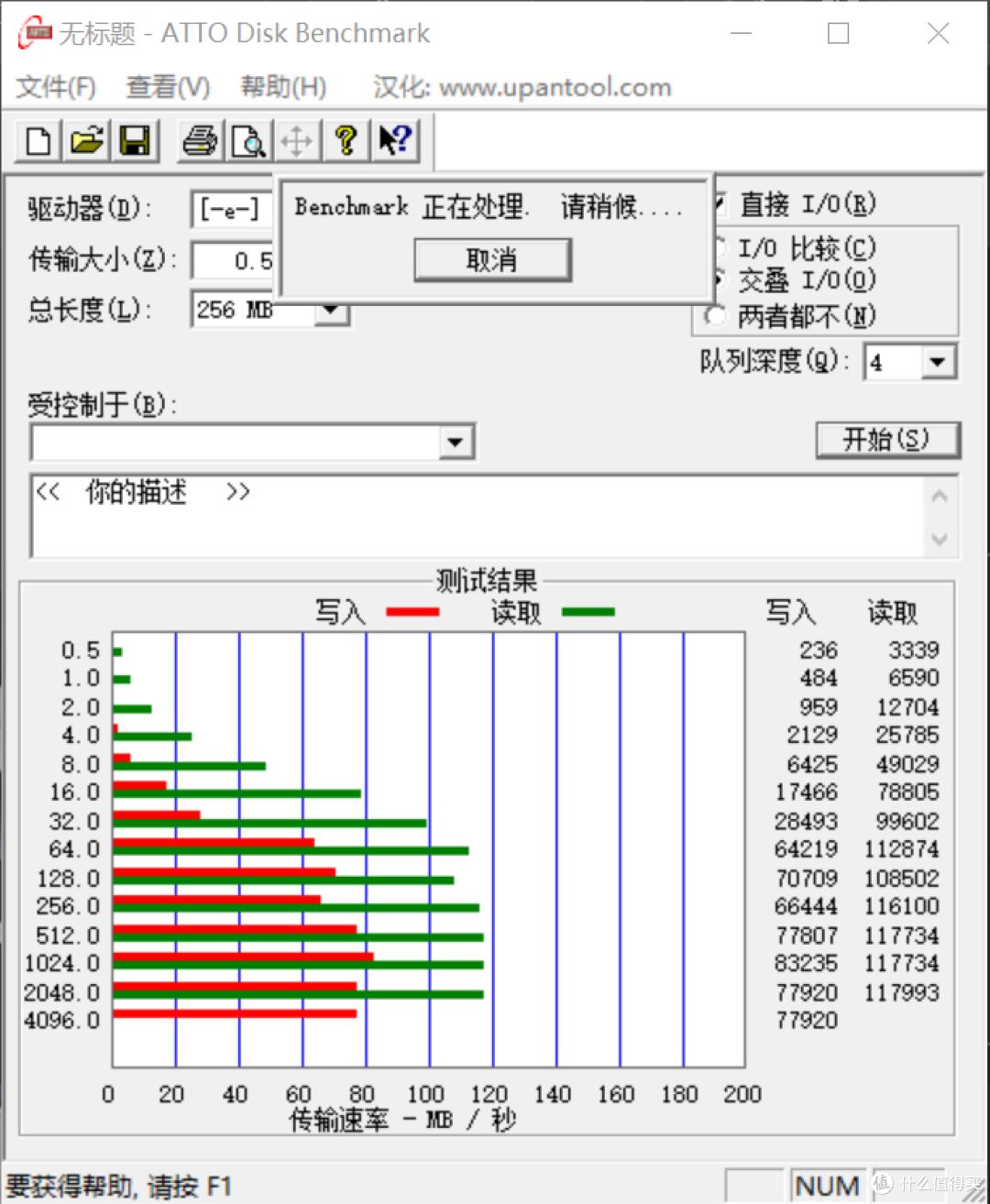This screenshot has width=990, height=1204.
Task: Open a saved benchmark file icon
Action: (x=86, y=141)
